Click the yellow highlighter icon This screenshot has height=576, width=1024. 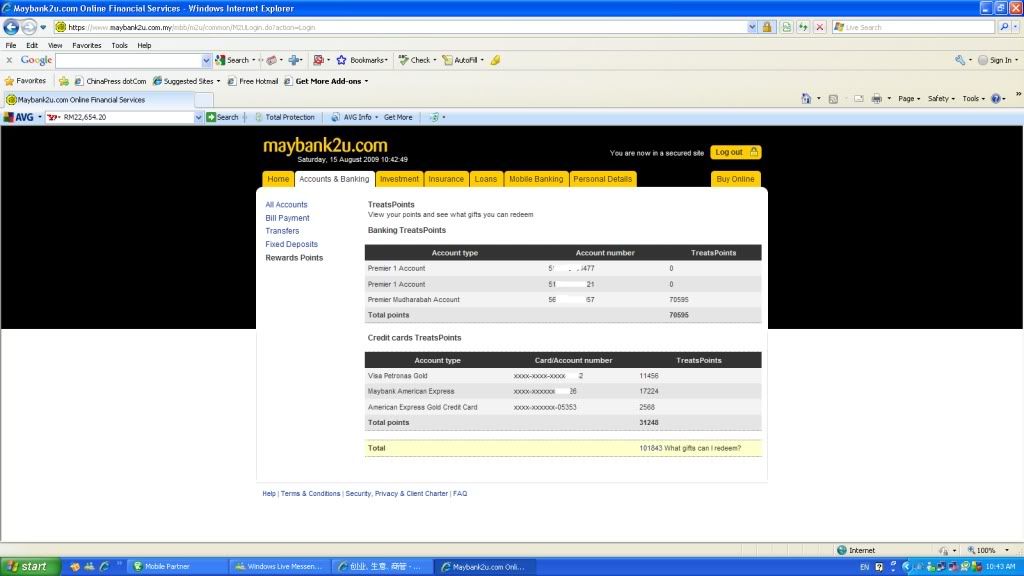click(x=495, y=60)
